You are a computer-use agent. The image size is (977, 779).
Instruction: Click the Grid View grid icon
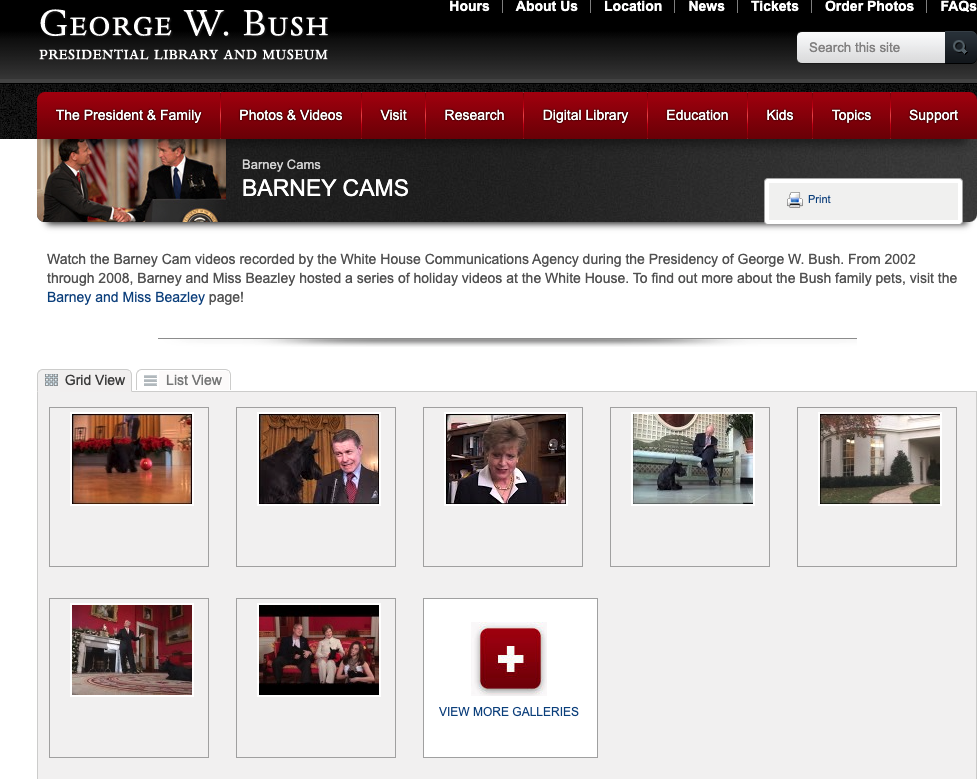51,380
